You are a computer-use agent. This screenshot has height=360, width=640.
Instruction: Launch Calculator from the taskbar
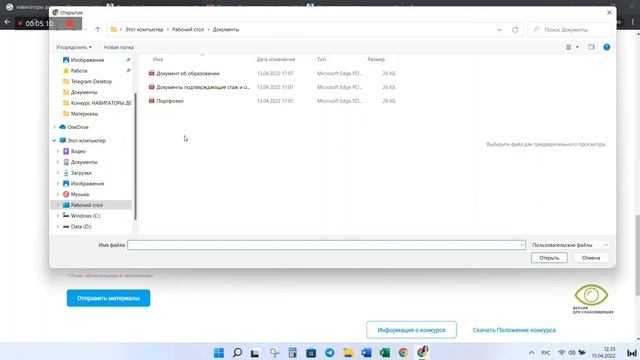[292, 353]
